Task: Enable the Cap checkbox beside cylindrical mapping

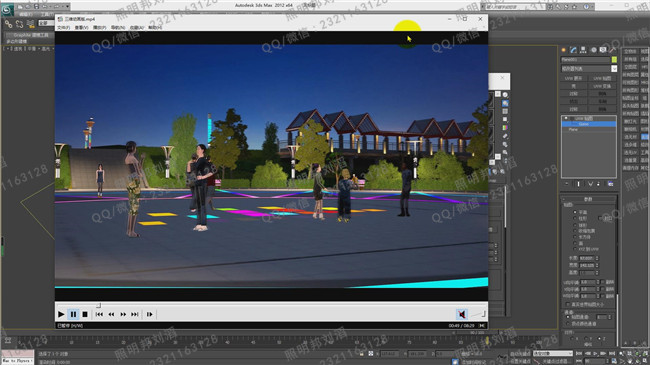Action: click(601, 219)
